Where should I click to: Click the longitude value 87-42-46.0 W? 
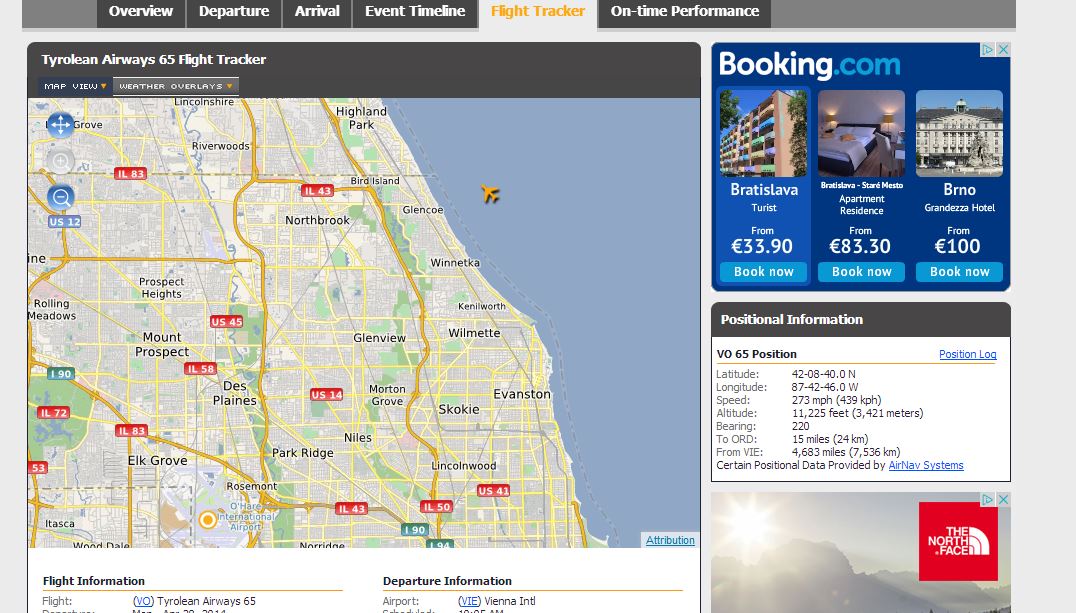pyautogui.click(x=825, y=387)
